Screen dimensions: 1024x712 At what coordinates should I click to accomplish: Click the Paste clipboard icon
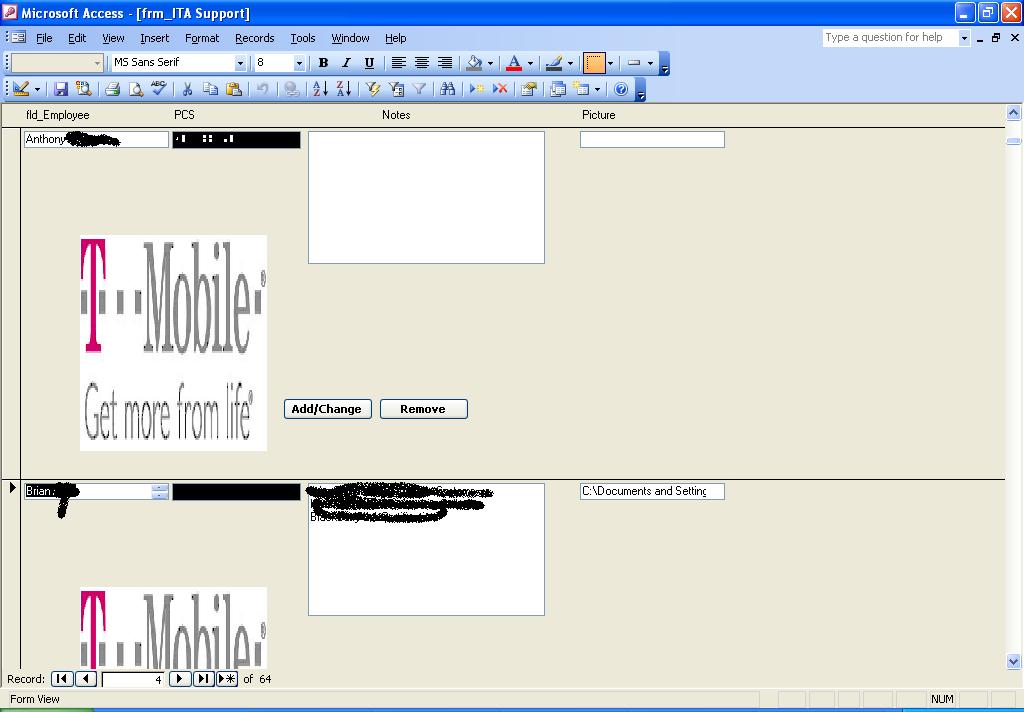pyautogui.click(x=233, y=89)
